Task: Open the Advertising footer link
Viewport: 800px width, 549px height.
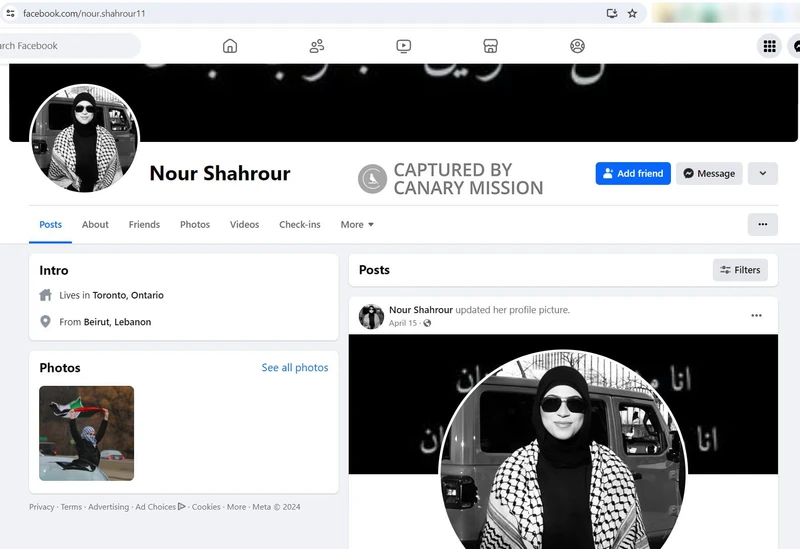Action: coord(109,507)
